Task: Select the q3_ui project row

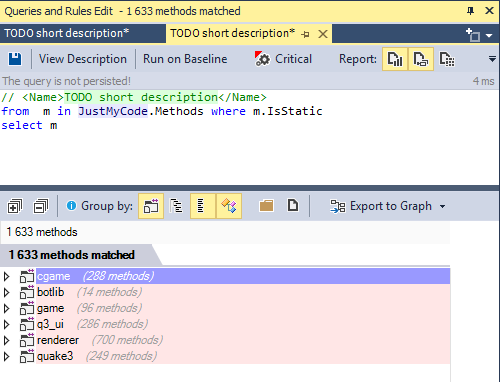Action: (243, 324)
